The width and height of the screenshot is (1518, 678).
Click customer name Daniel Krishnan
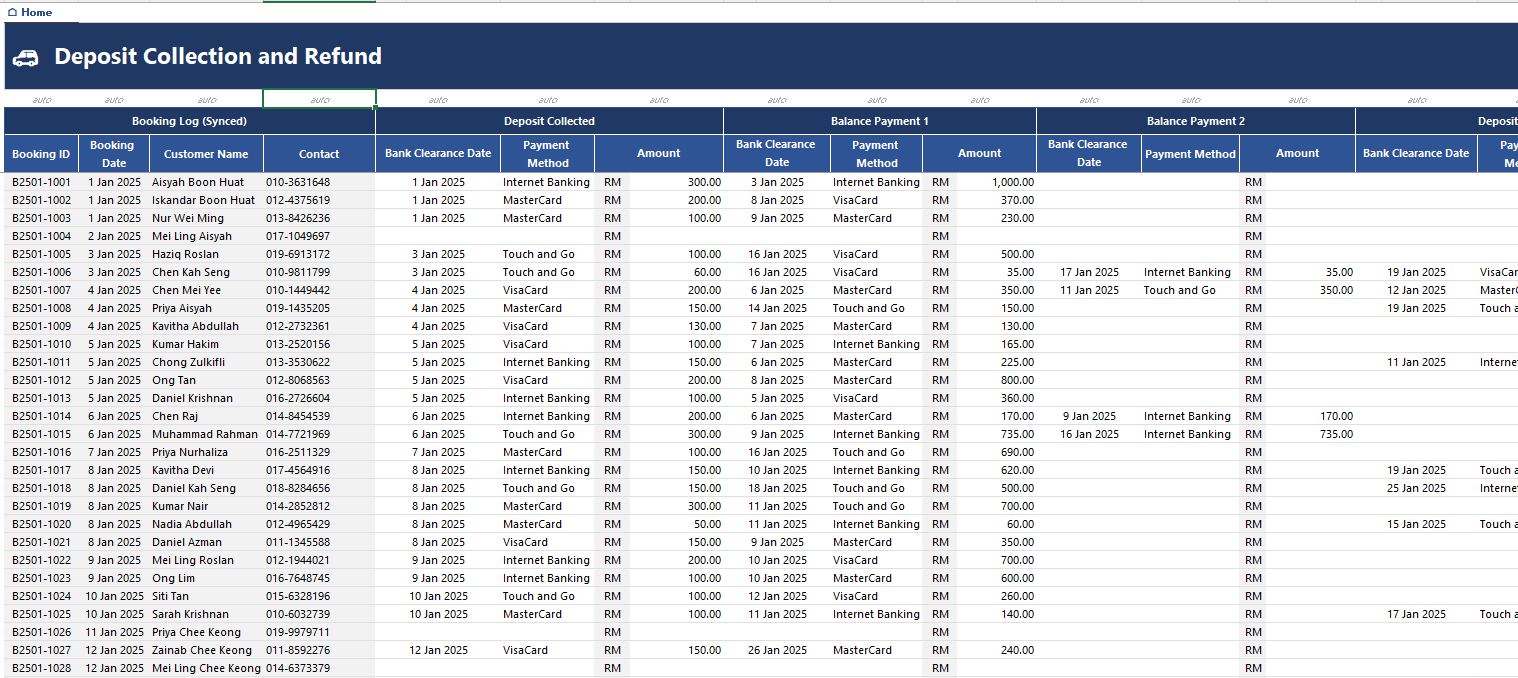192,398
